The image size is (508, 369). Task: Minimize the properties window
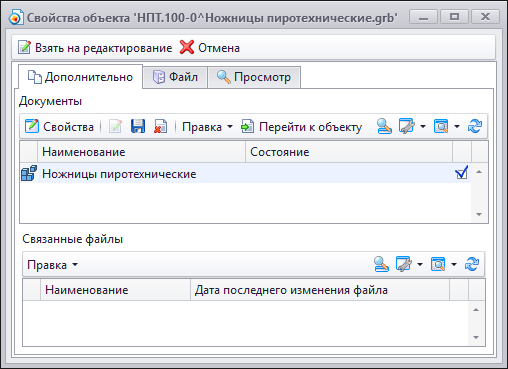423,17
